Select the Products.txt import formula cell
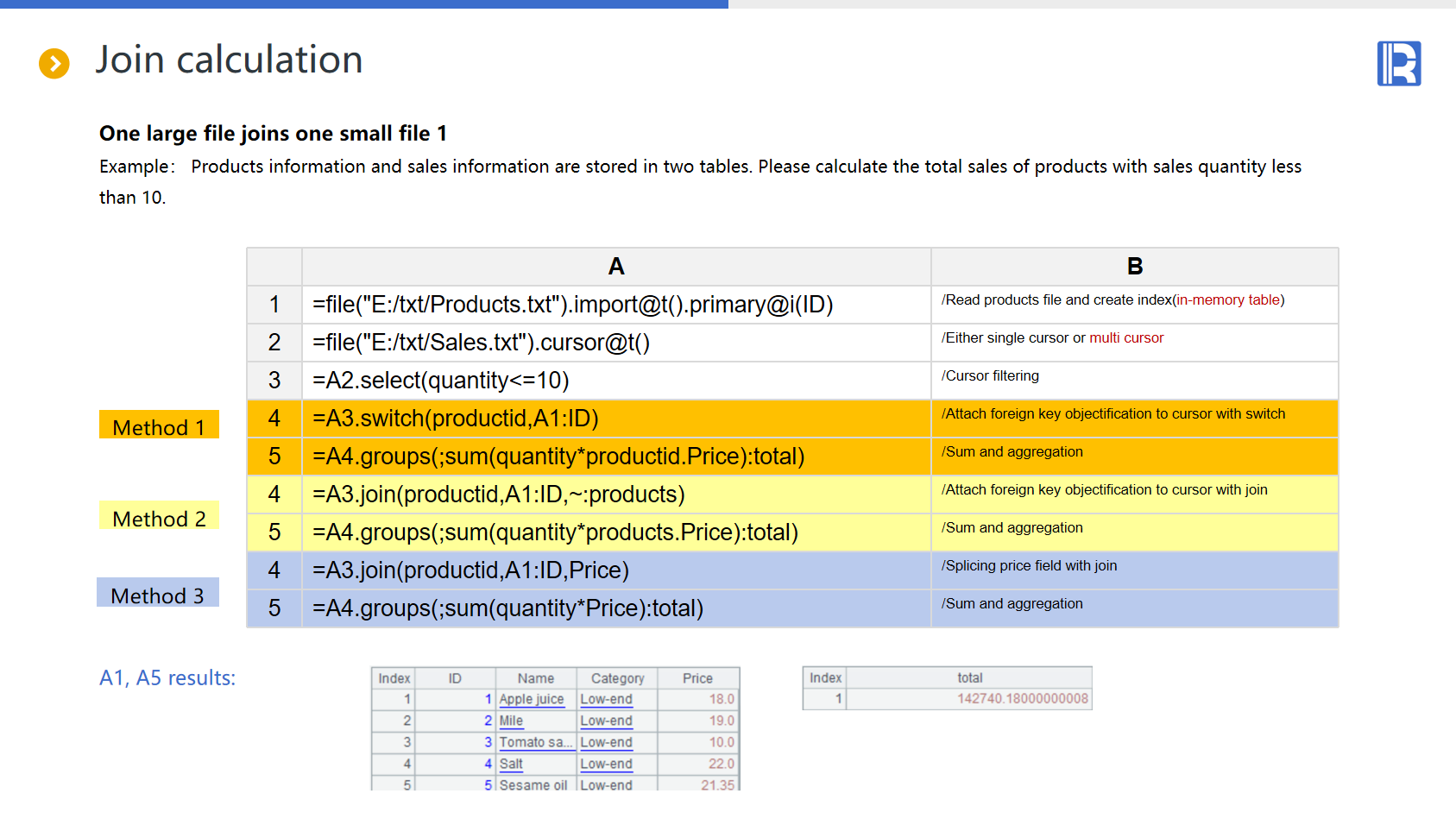Image resolution: width=1456 pixels, height=819 pixels. click(615, 305)
